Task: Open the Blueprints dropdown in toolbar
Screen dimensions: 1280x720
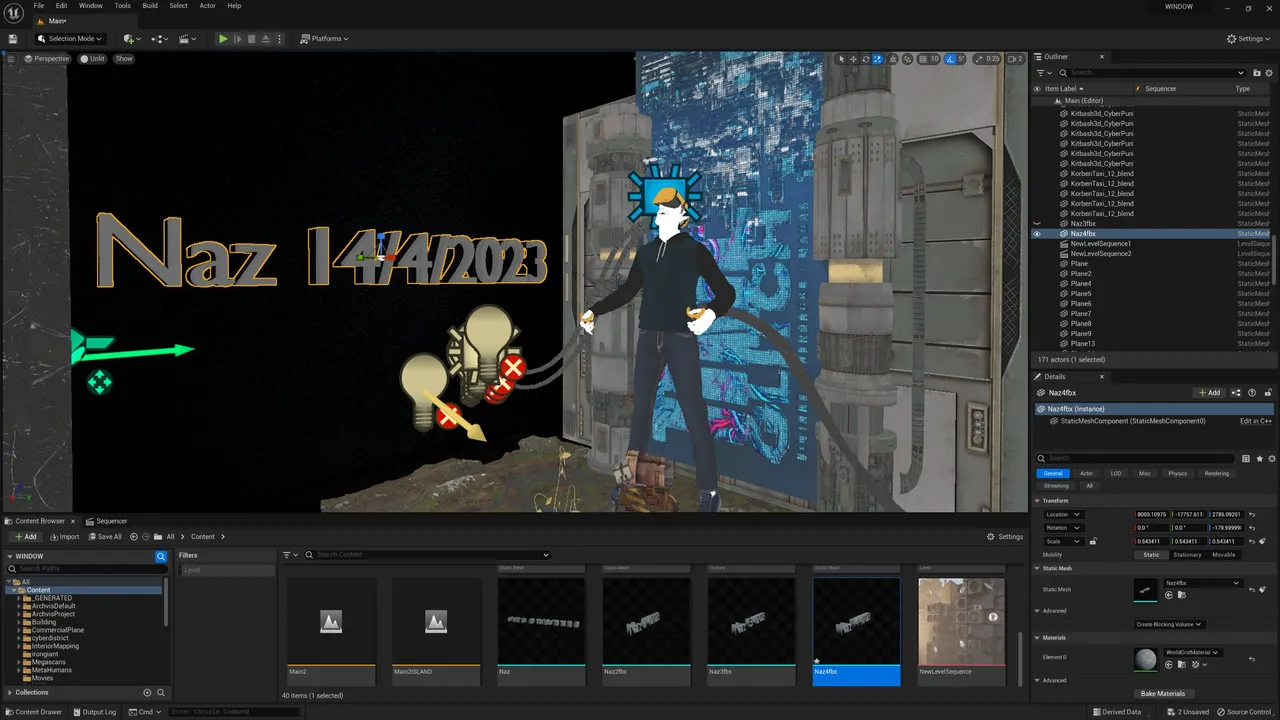Action: 159,39
